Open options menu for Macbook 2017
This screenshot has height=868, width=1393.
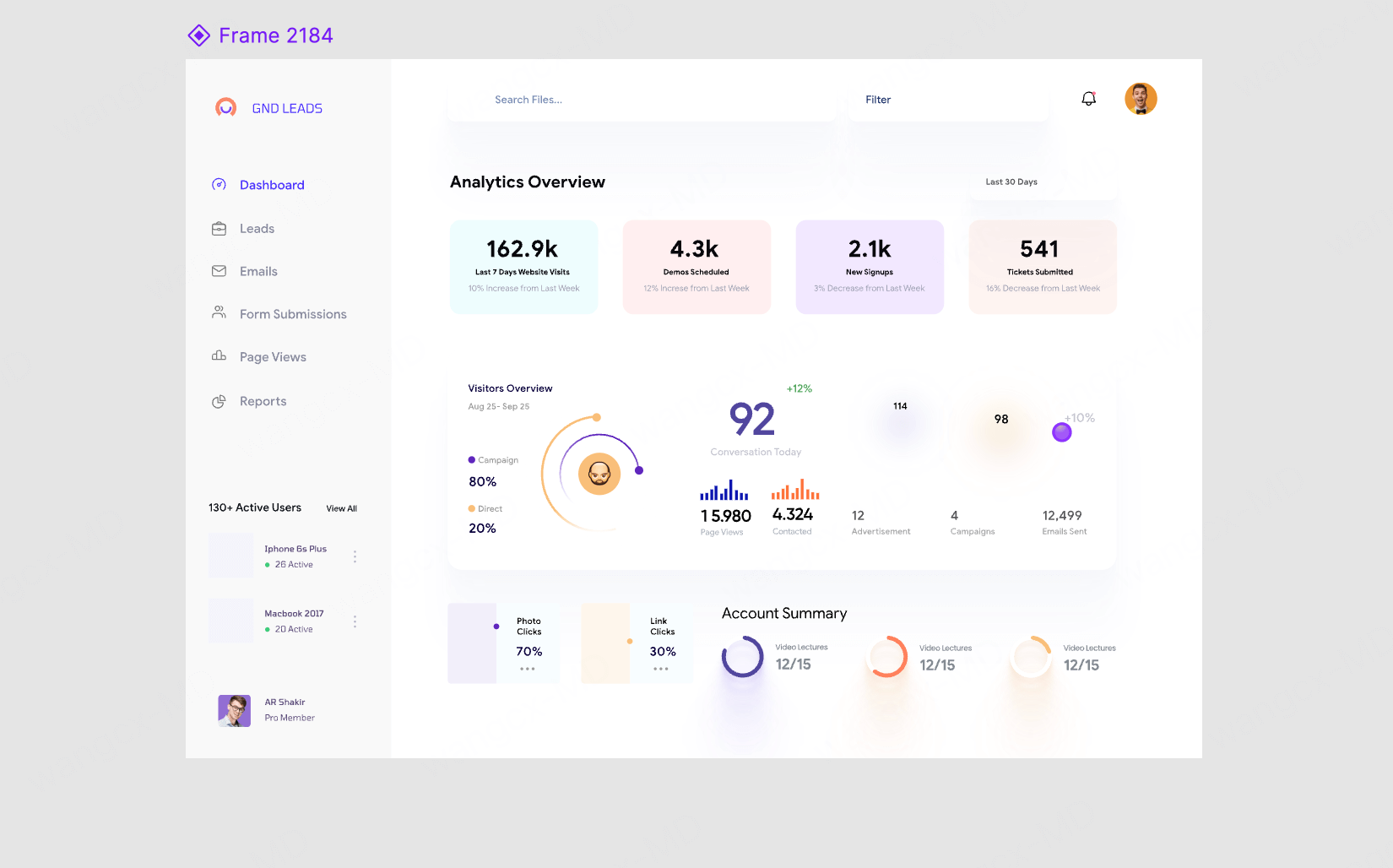click(355, 621)
